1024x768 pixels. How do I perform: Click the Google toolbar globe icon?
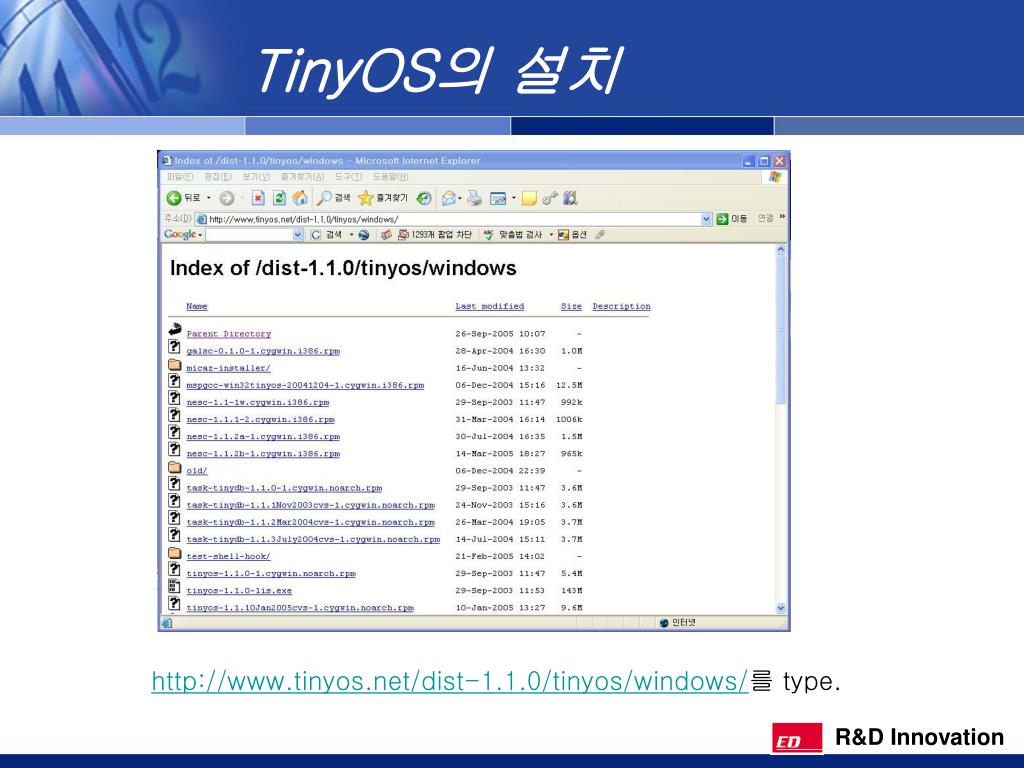coord(364,235)
